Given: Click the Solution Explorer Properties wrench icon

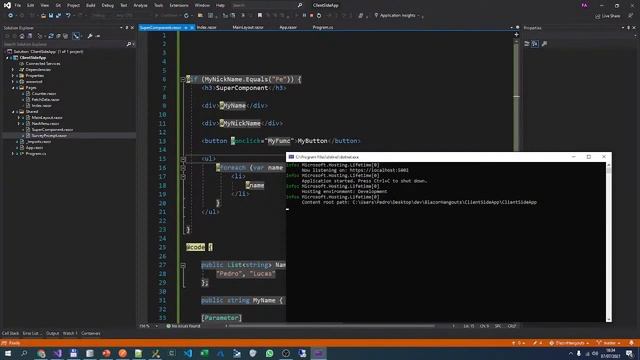Looking at the screenshot, I should point(90,36).
